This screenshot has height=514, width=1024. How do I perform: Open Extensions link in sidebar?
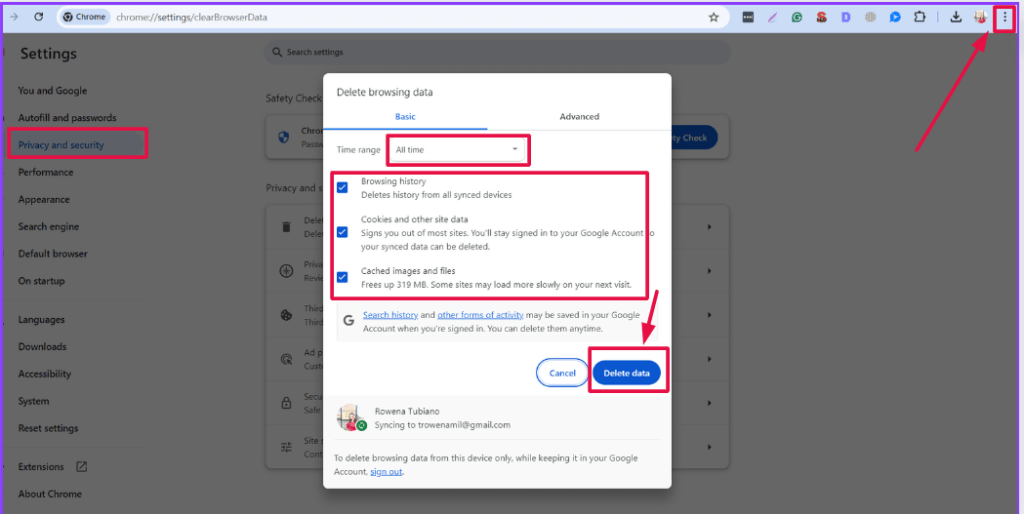[x=41, y=466]
